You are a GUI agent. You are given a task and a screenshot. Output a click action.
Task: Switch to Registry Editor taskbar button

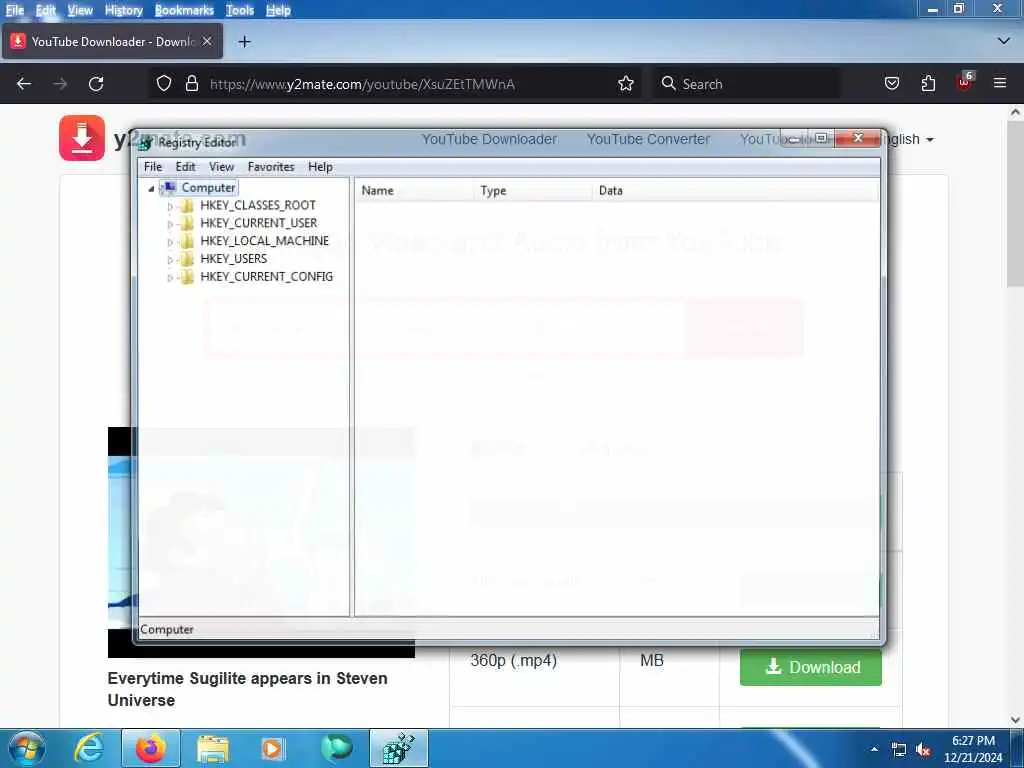[399, 748]
